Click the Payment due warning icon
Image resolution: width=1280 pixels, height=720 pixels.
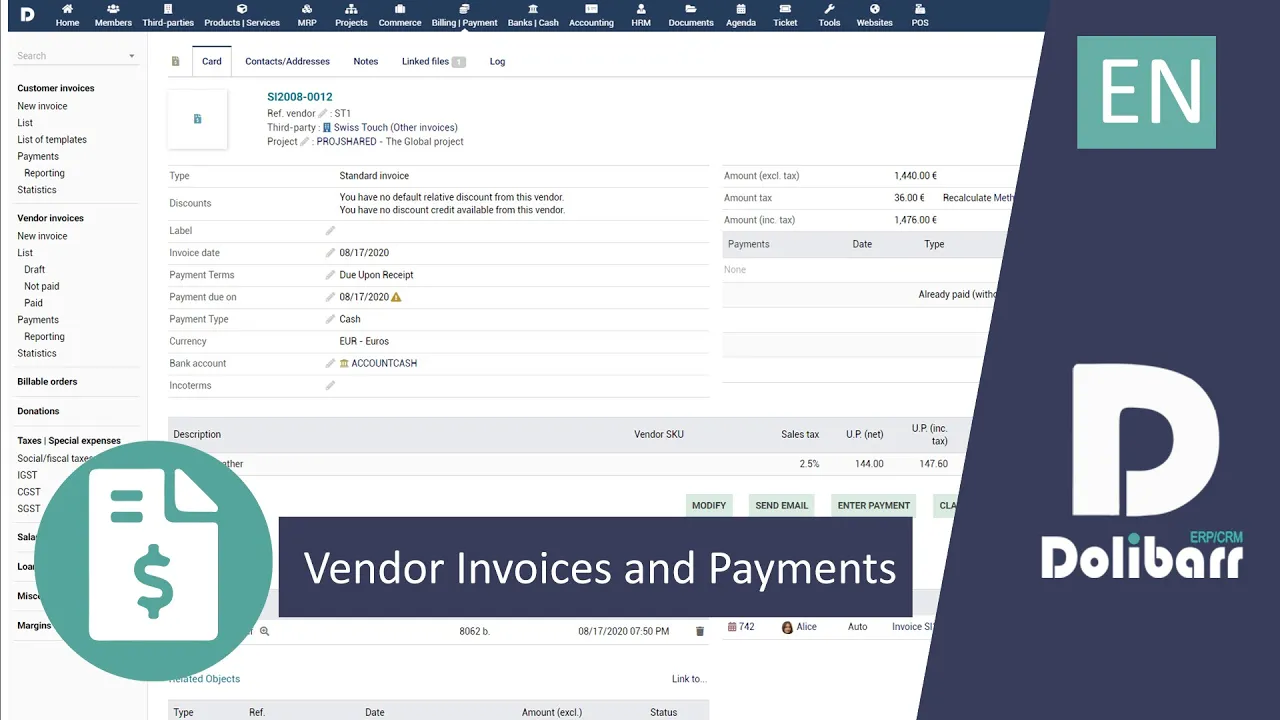pos(396,297)
